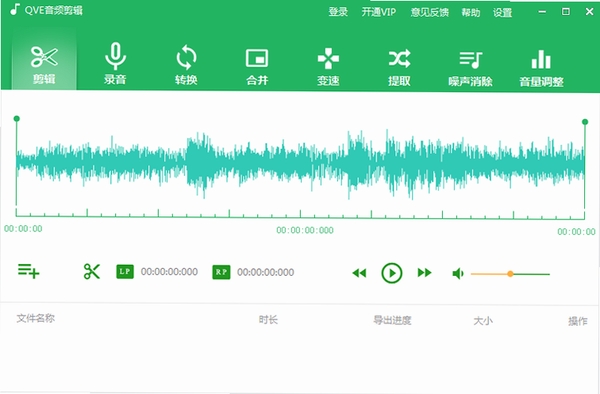600x394 pixels.
Task: Minimize the QVE window
Action: [542, 12]
